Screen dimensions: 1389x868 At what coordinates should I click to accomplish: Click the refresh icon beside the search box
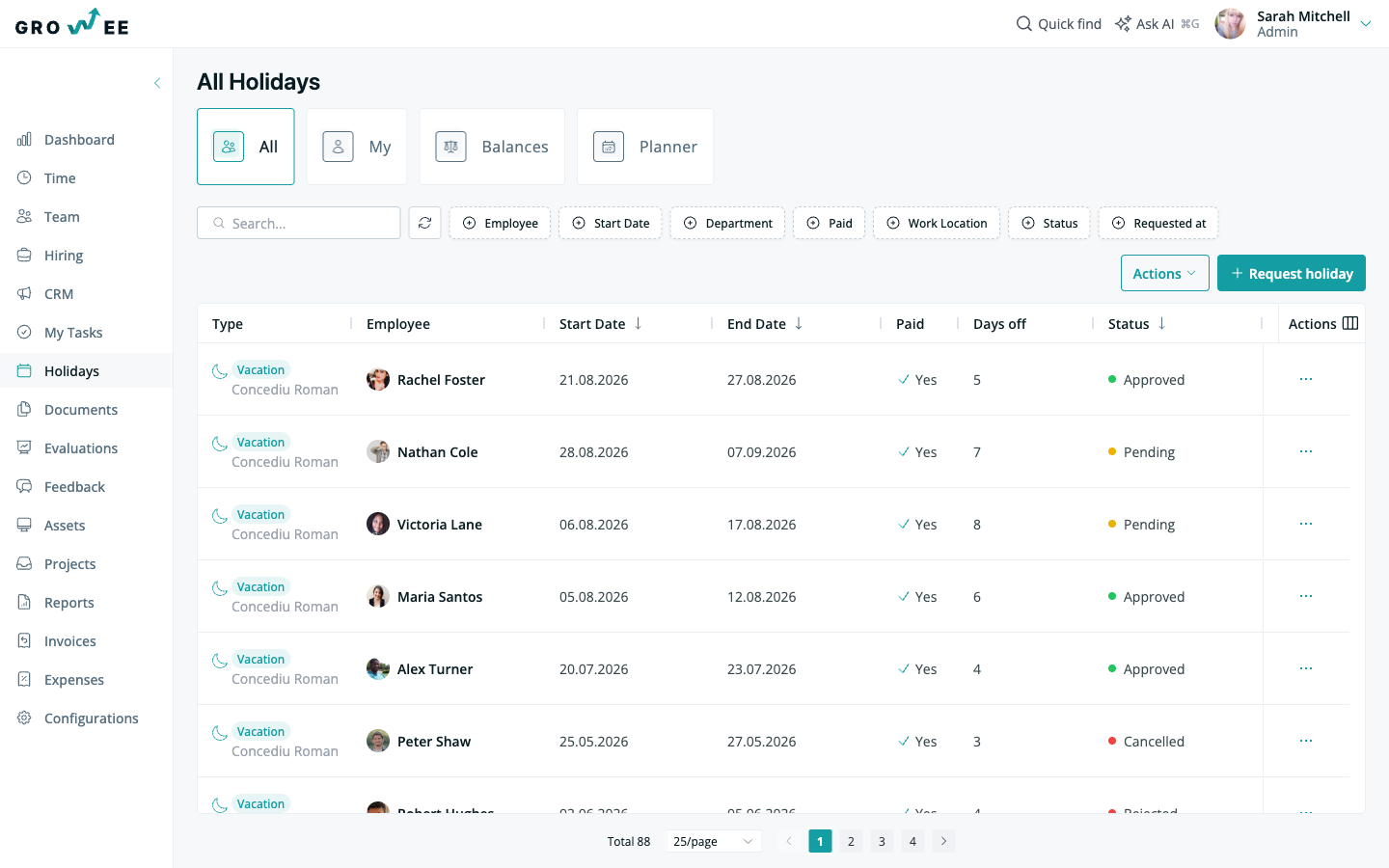click(x=424, y=223)
